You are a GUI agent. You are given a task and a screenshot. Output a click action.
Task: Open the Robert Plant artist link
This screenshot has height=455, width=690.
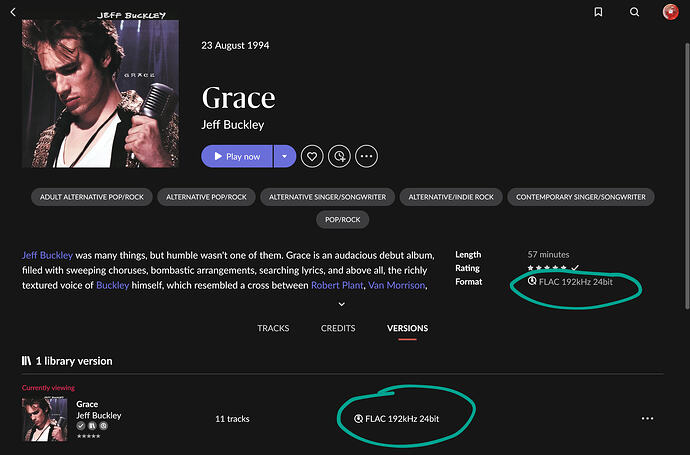coord(337,285)
